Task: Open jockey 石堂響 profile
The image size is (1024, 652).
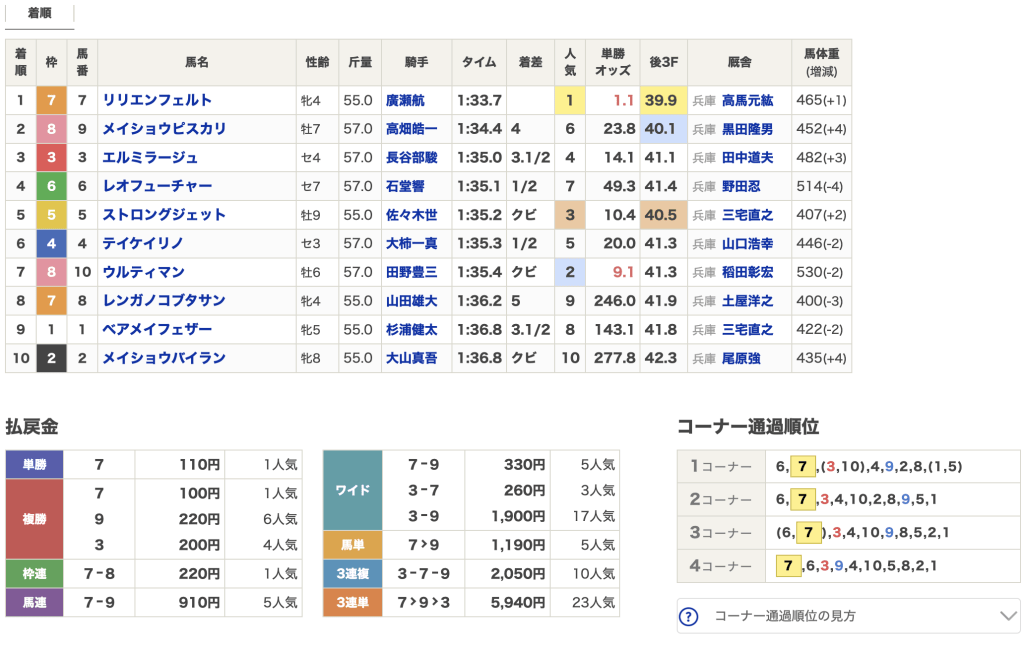Action: click(405, 187)
